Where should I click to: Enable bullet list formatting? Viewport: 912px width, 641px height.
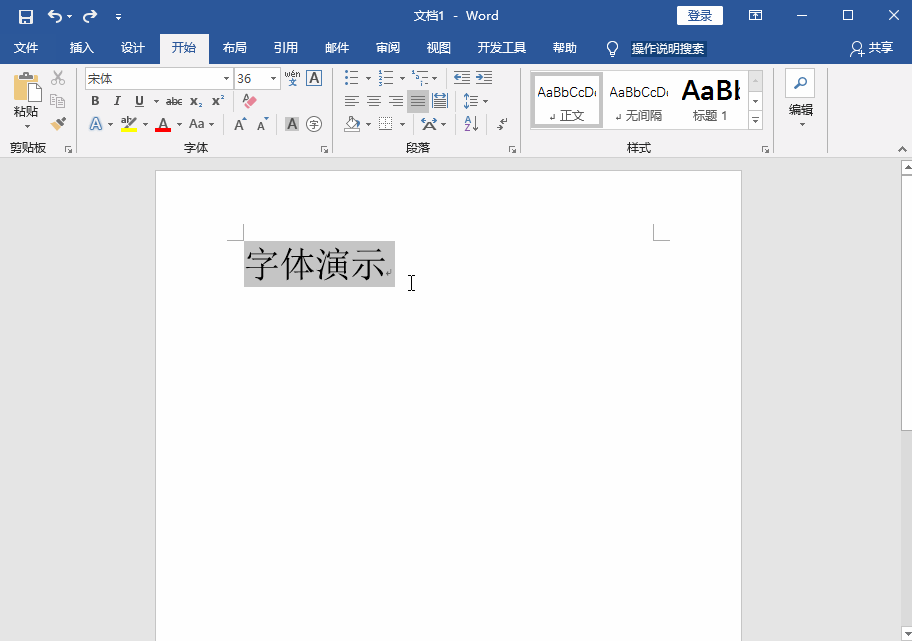pyautogui.click(x=351, y=78)
